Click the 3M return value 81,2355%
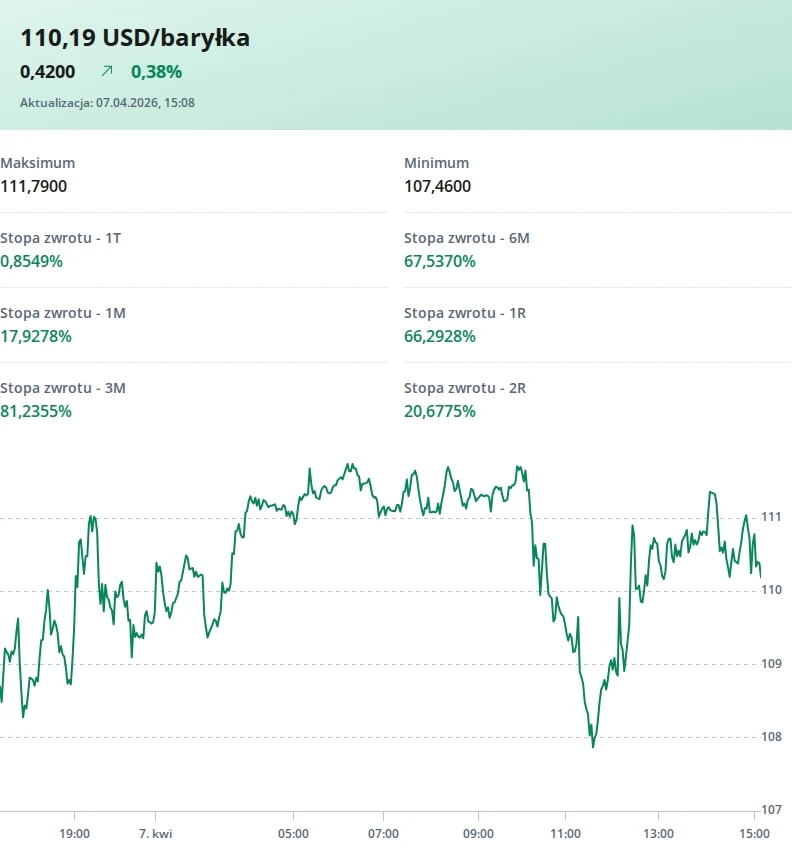This screenshot has height=865, width=792. (36, 411)
